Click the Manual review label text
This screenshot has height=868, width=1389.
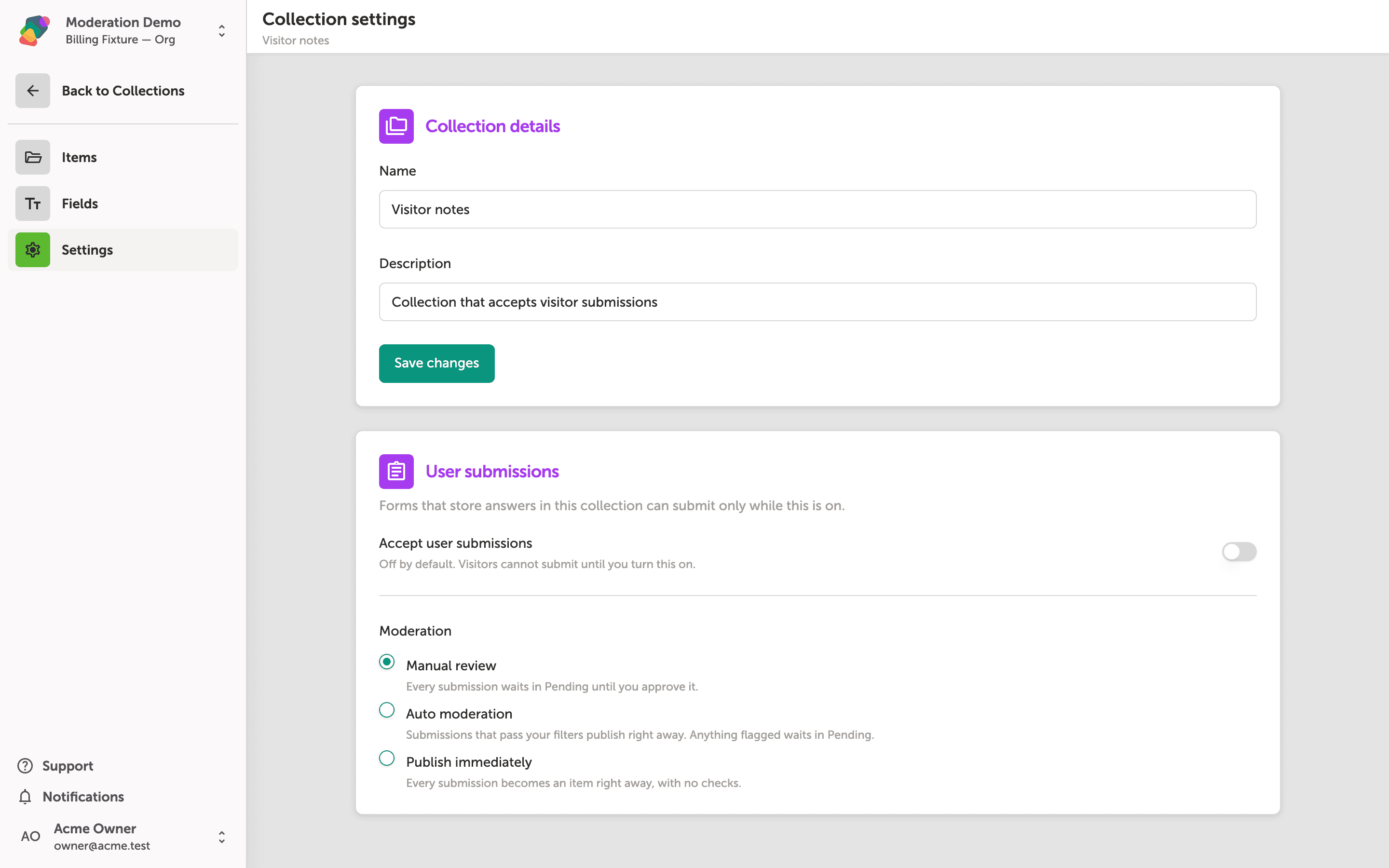[x=451, y=665]
